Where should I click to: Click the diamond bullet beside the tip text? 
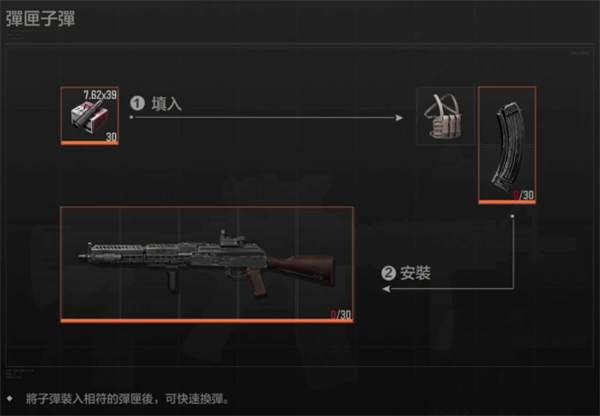click(10, 399)
